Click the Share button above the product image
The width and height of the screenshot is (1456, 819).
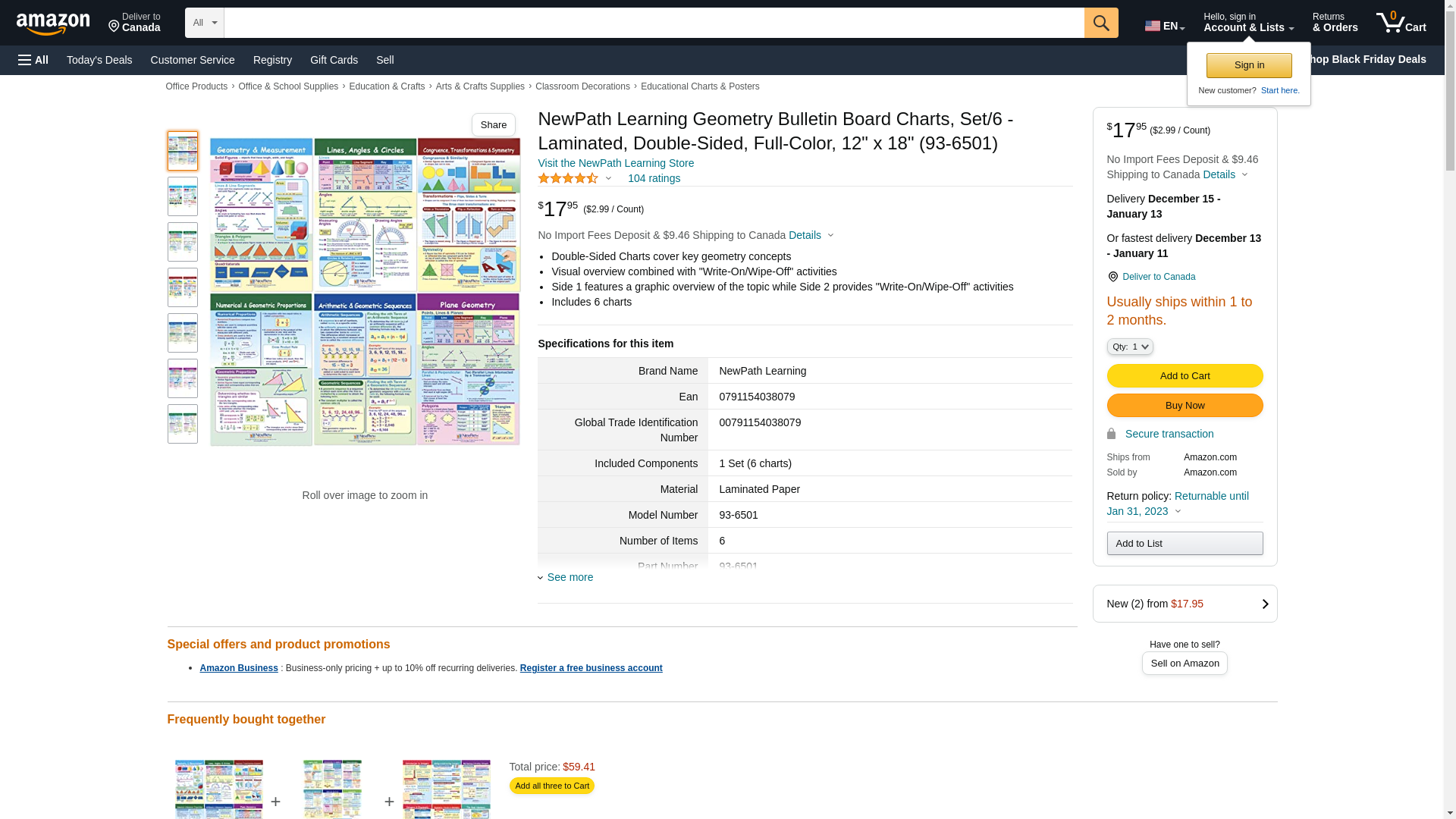tap(493, 125)
